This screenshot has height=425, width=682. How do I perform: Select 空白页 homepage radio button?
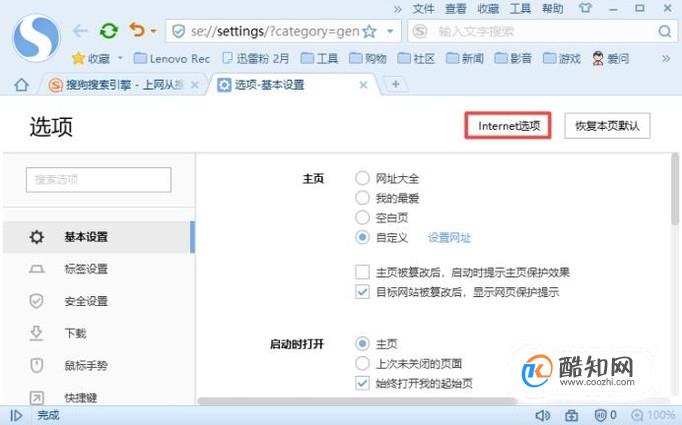362,218
